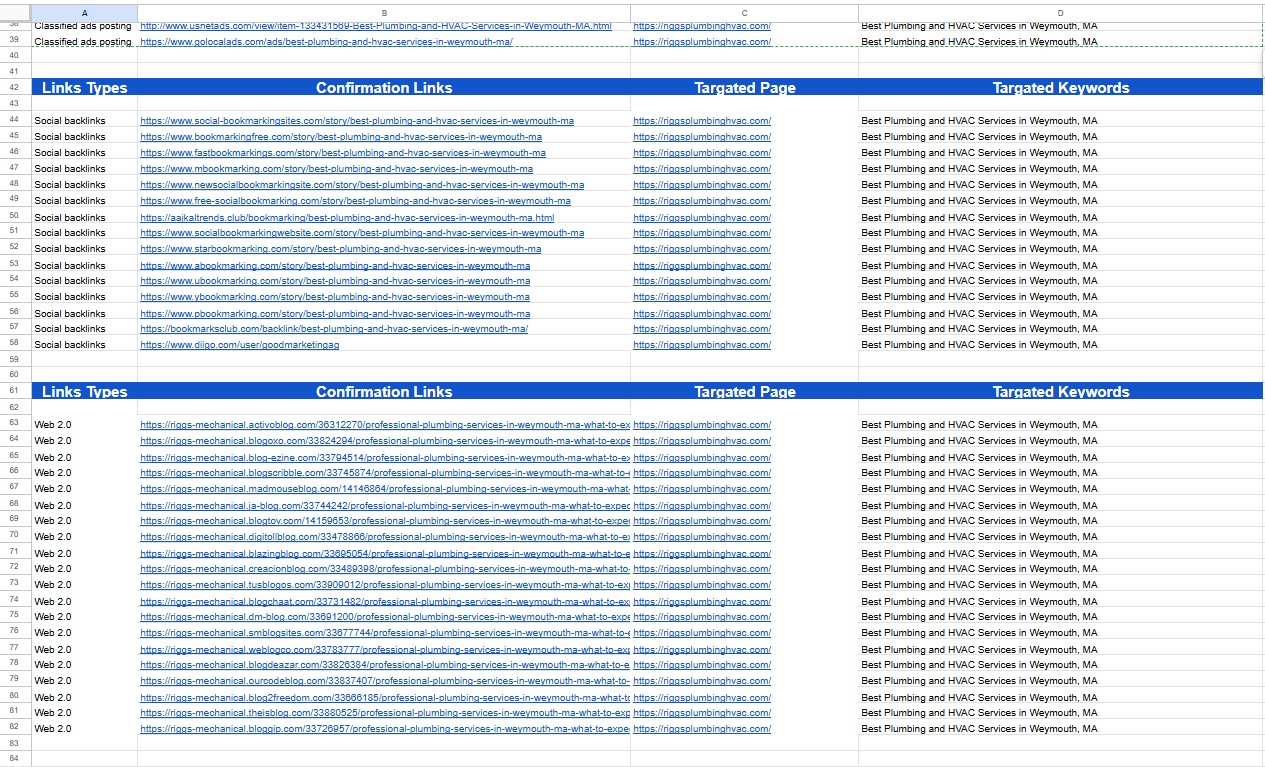This screenshot has height=767, width=1265.
Task: Open the abookmarking.com story link
Action: tap(335, 266)
